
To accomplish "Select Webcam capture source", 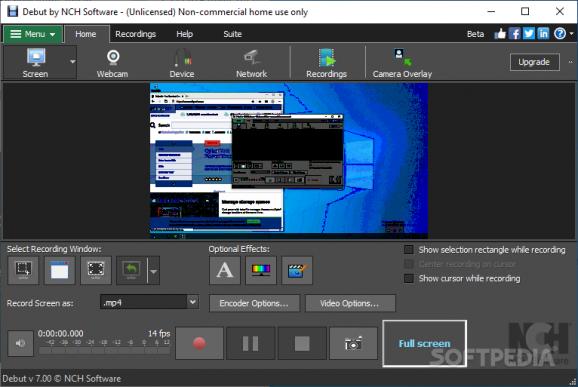I will coord(112,63).
